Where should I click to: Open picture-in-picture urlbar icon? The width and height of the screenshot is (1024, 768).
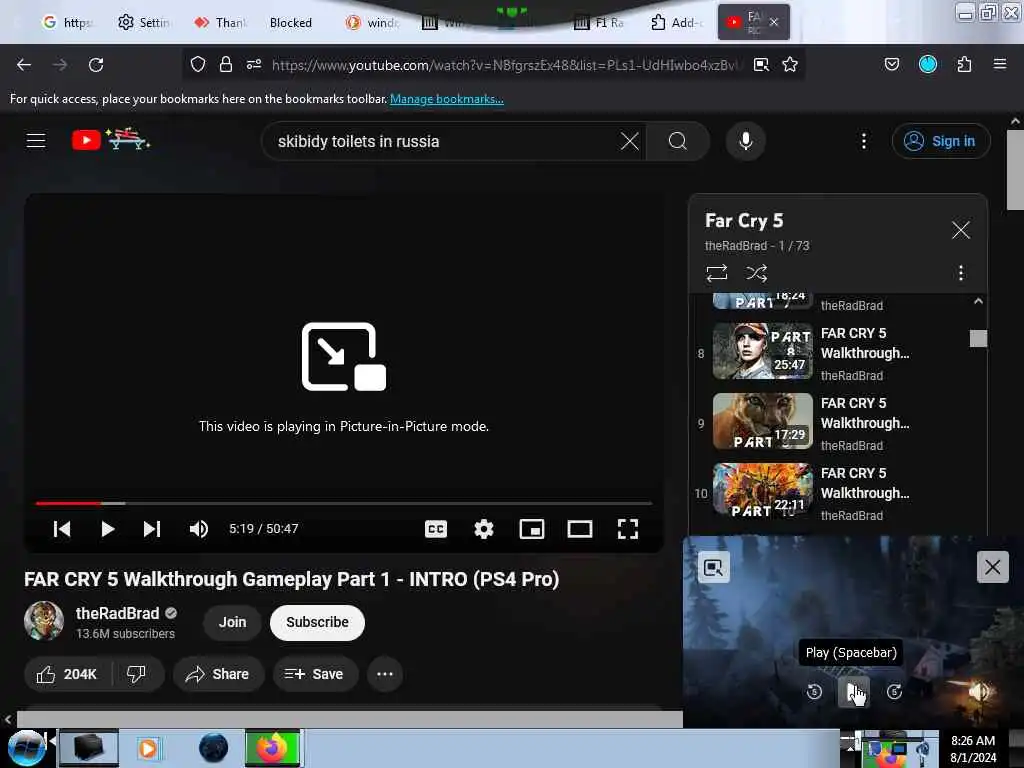click(x=761, y=64)
